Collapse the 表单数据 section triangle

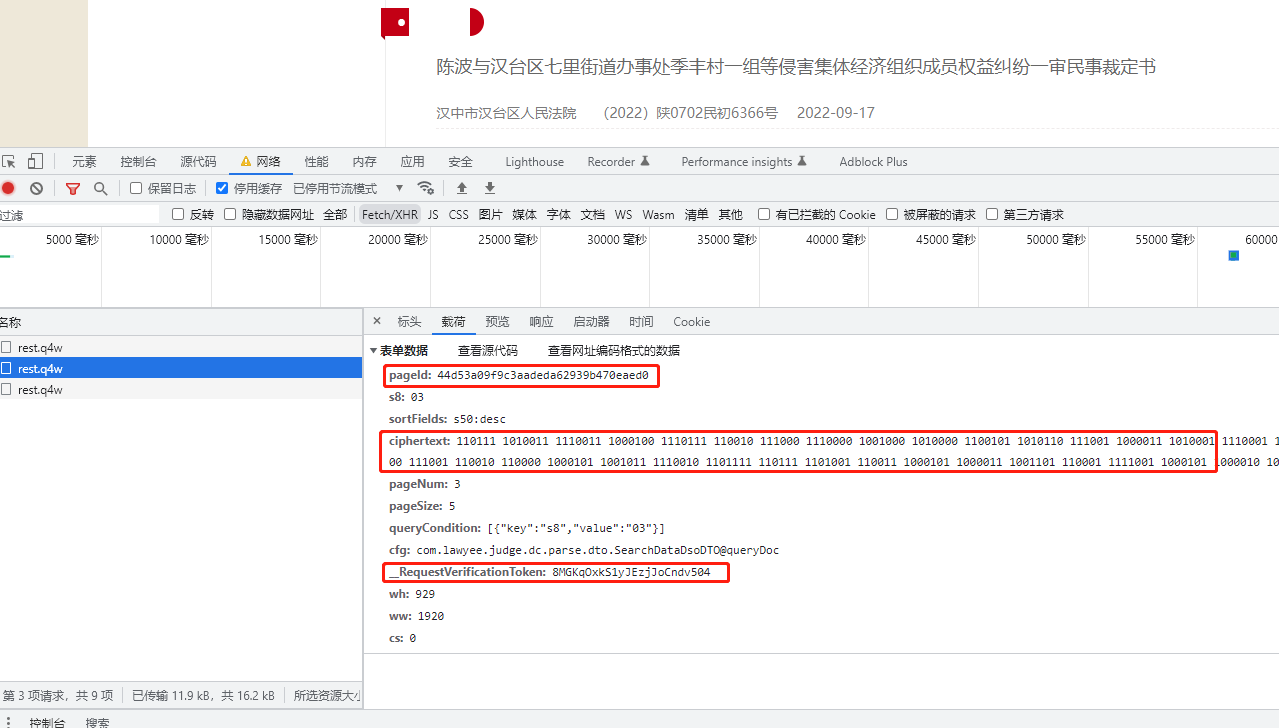point(373,350)
